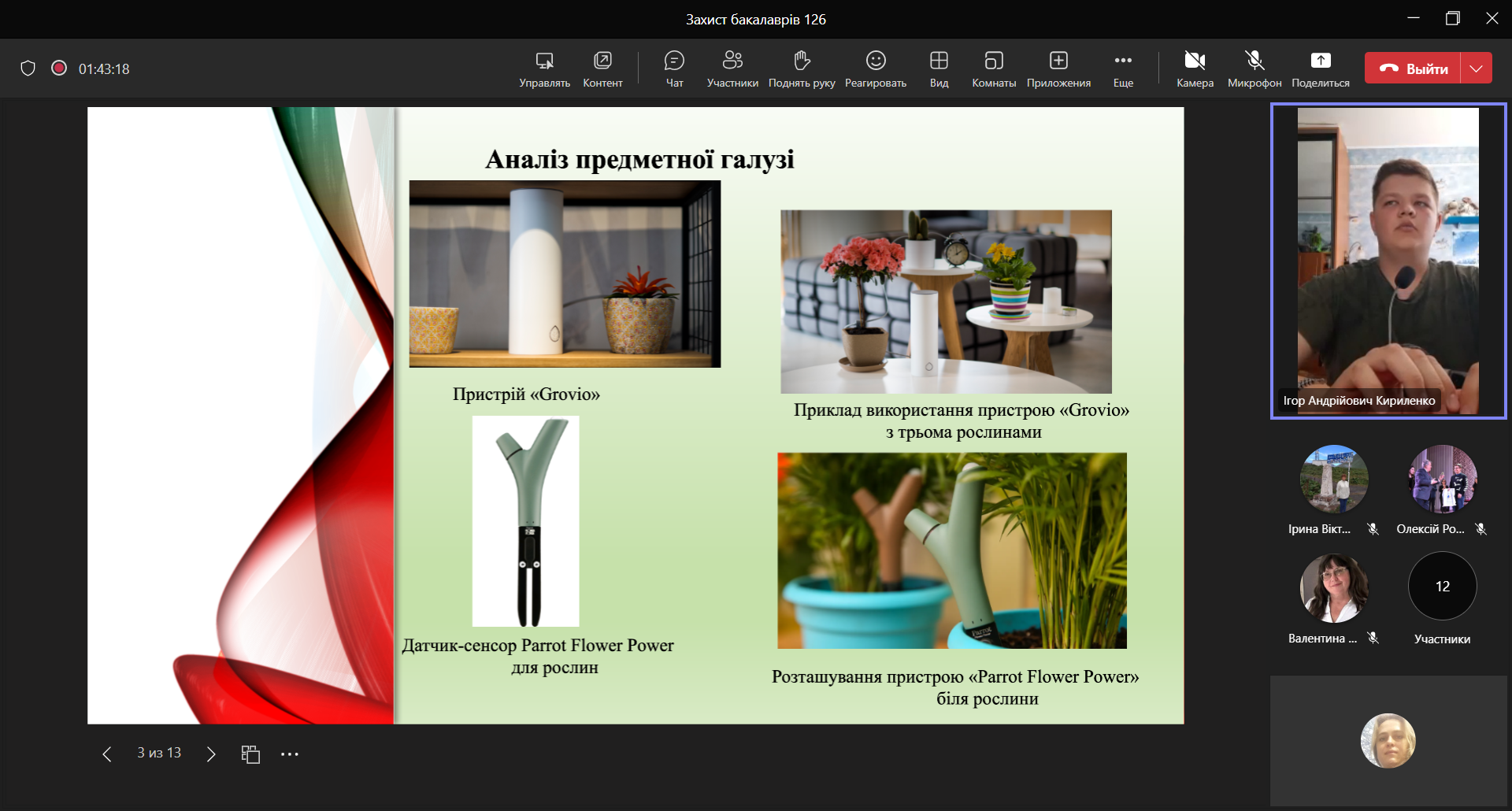Leave the meeting with Выйти

(1413, 69)
